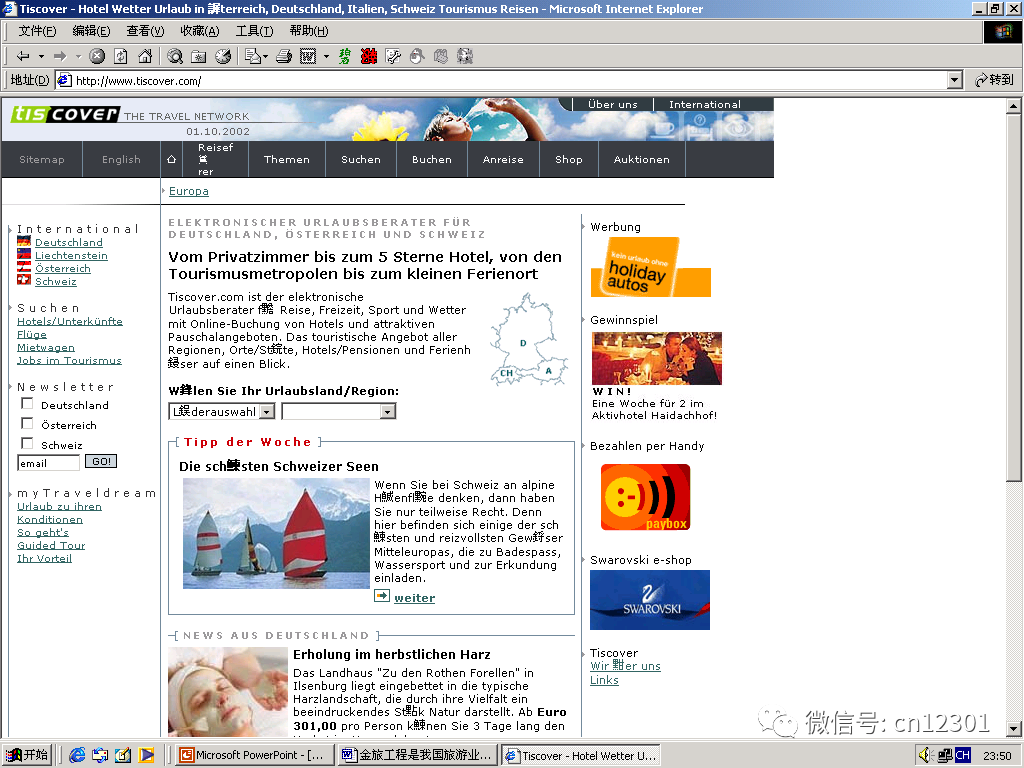Open the Mail button dropdown arrow

coord(265,57)
